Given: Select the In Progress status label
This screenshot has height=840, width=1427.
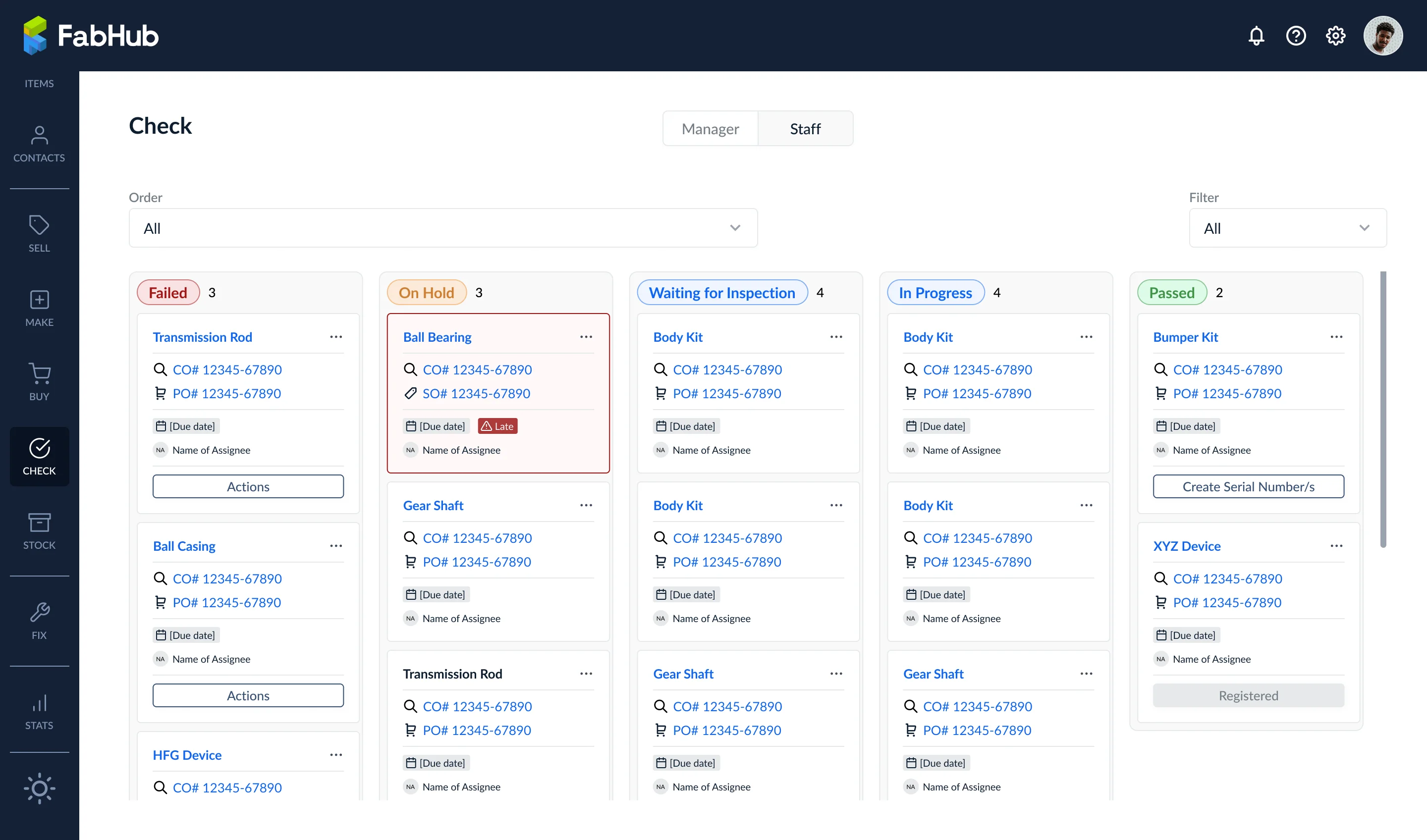Looking at the screenshot, I should tap(935, 293).
